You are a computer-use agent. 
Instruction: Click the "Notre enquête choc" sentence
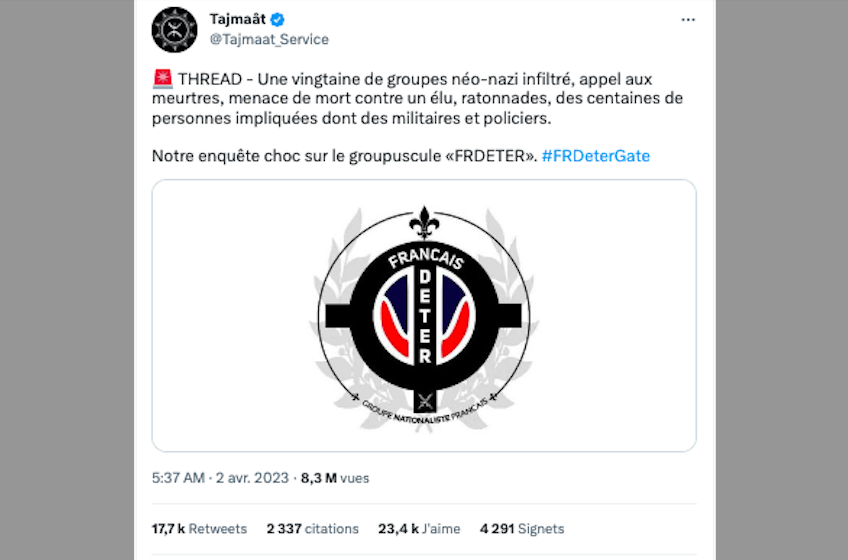click(x=345, y=156)
